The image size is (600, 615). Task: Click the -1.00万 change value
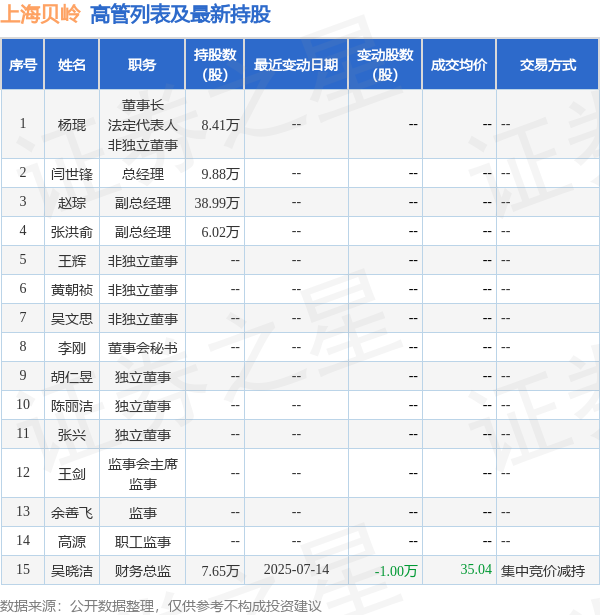click(396, 571)
